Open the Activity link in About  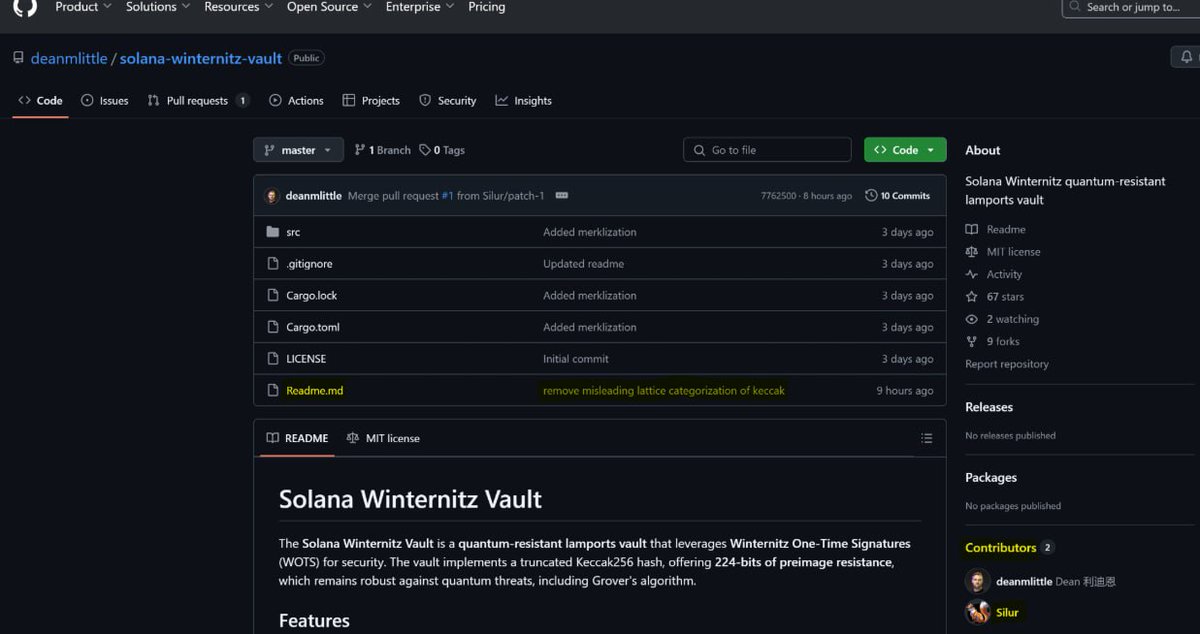tap(994, 274)
